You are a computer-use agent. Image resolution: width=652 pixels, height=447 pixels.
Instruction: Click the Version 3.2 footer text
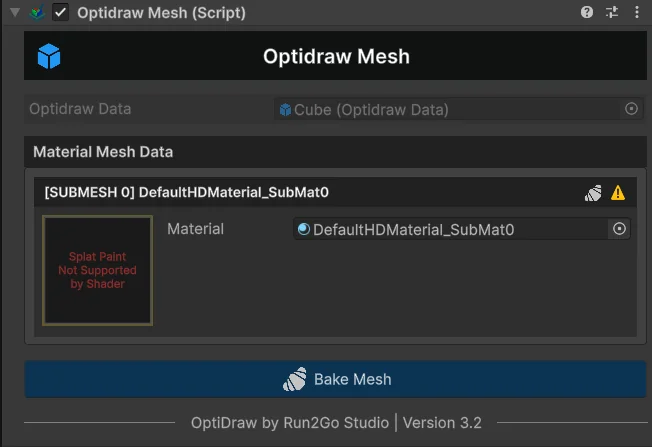[x=442, y=423]
